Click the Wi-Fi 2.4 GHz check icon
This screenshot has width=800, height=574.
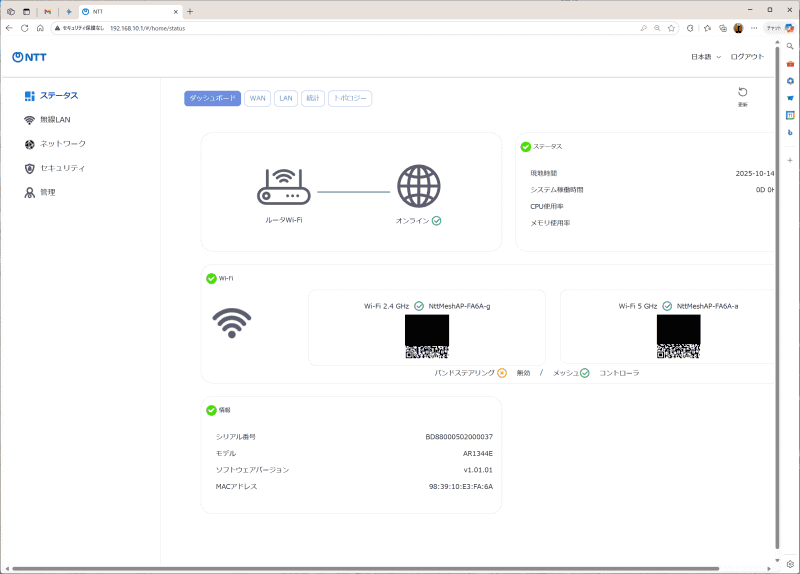pos(419,306)
